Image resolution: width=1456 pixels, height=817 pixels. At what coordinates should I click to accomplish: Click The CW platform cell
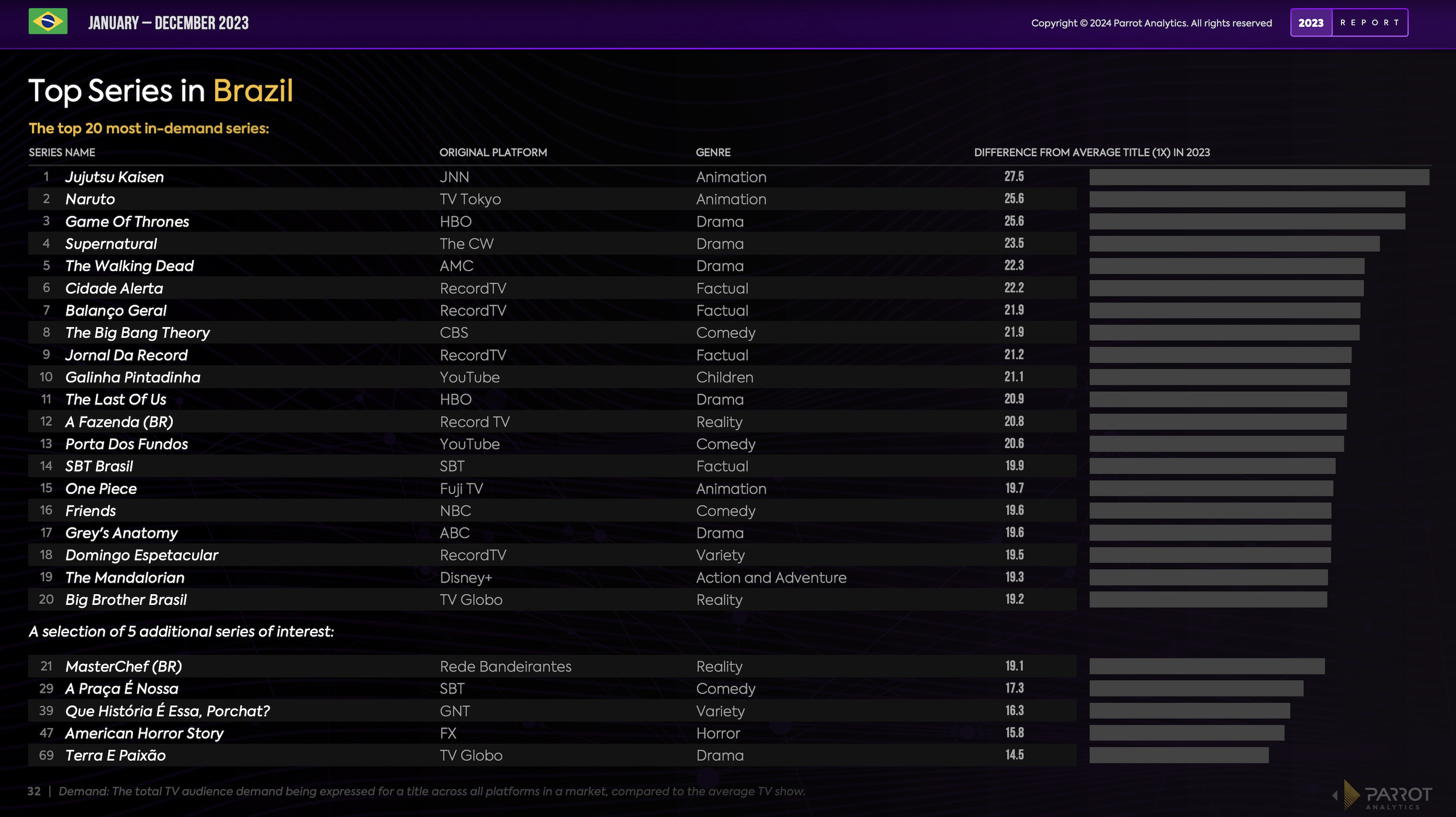click(x=467, y=244)
